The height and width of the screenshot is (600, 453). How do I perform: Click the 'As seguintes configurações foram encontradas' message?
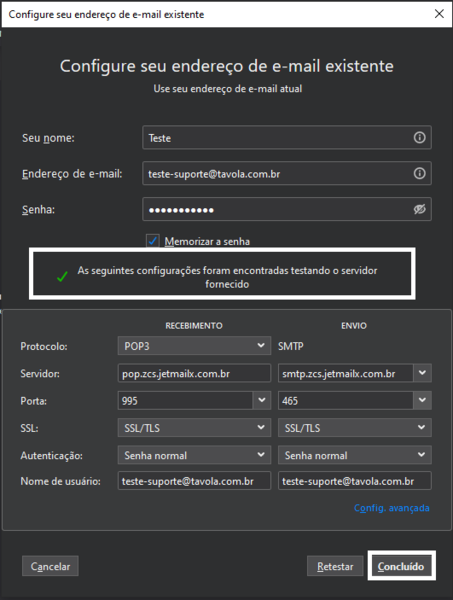tap(227, 277)
